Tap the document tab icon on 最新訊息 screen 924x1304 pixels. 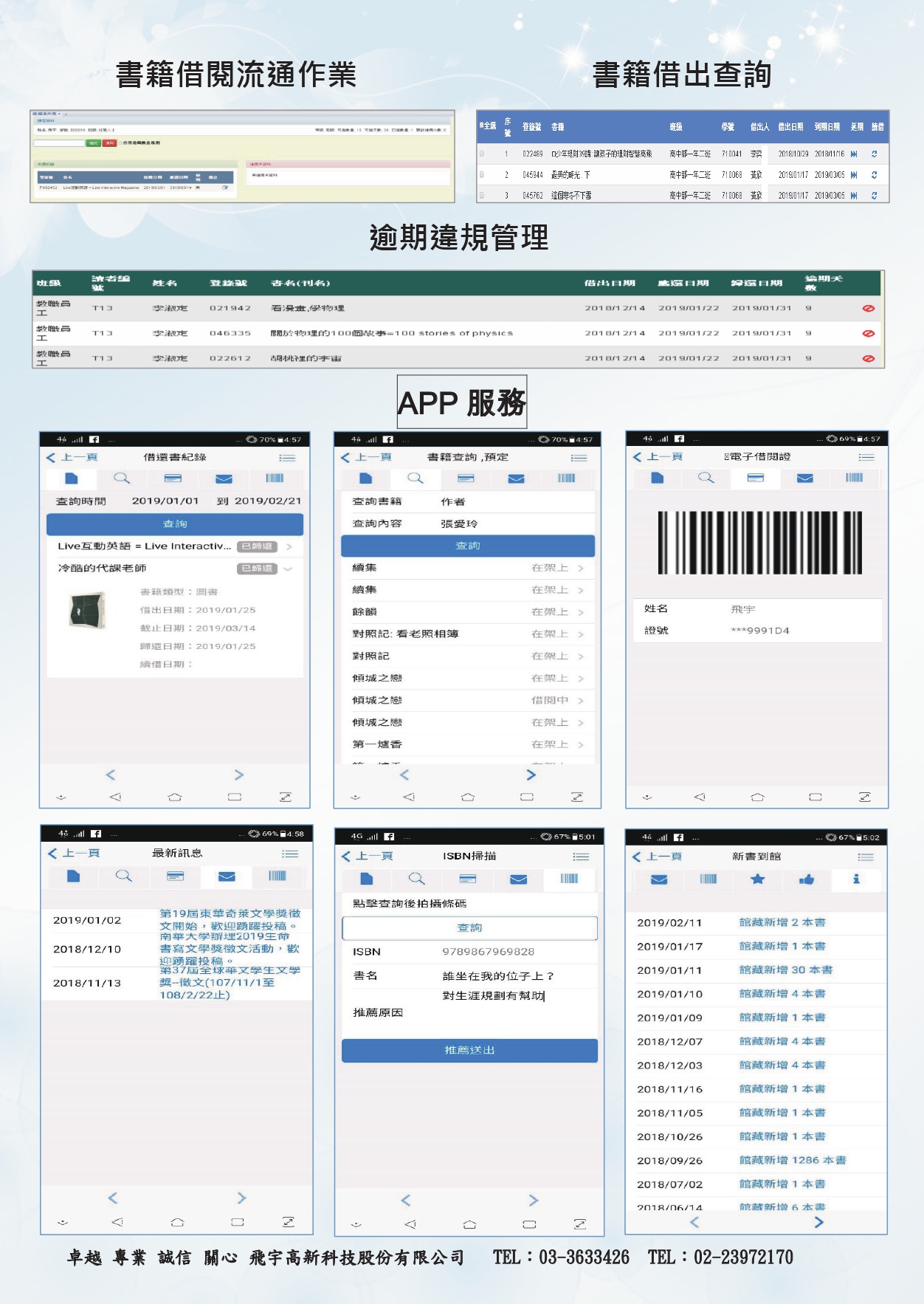coord(73,876)
